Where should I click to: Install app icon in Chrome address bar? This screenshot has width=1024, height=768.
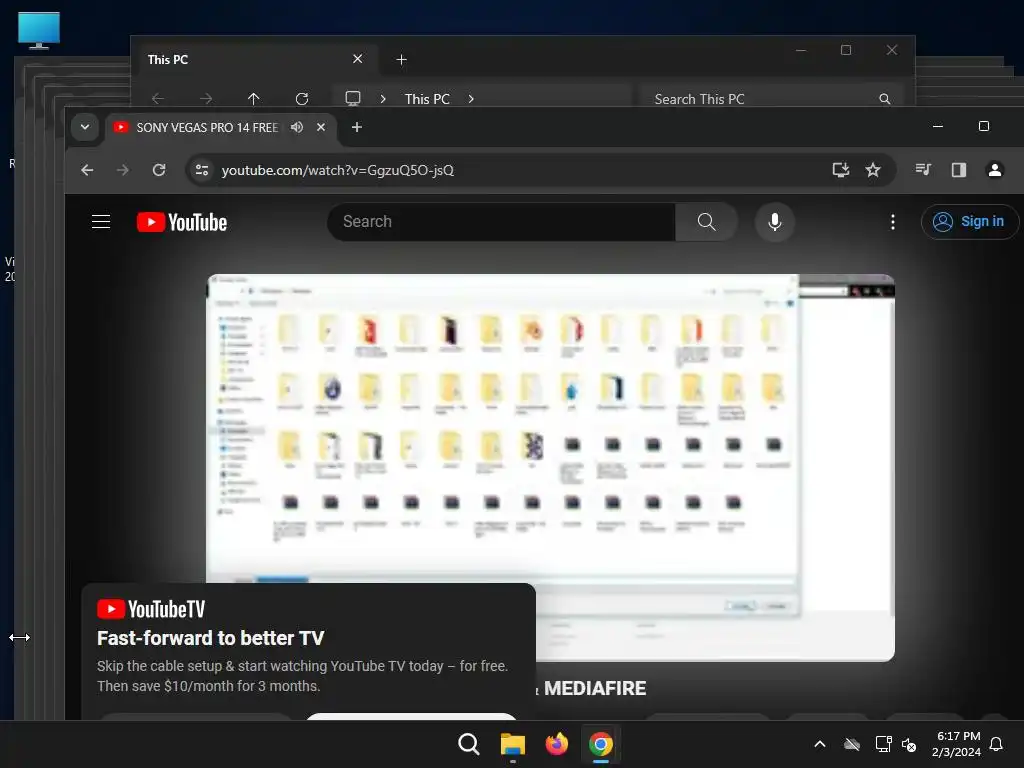tap(840, 170)
